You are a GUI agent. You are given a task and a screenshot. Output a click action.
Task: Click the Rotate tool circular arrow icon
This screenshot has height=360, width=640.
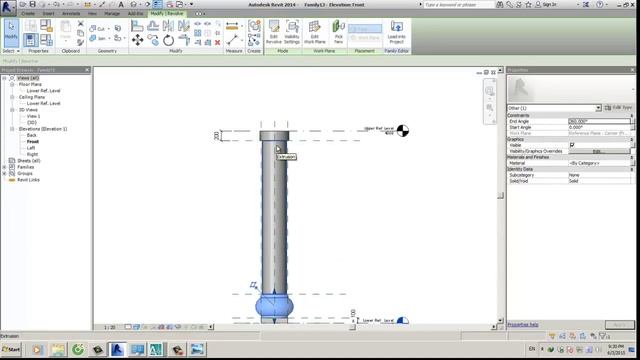(169, 40)
